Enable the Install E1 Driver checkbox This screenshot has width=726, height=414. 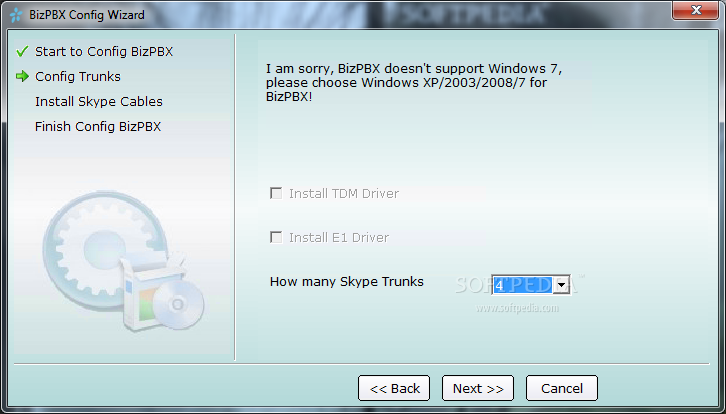(x=276, y=237)
